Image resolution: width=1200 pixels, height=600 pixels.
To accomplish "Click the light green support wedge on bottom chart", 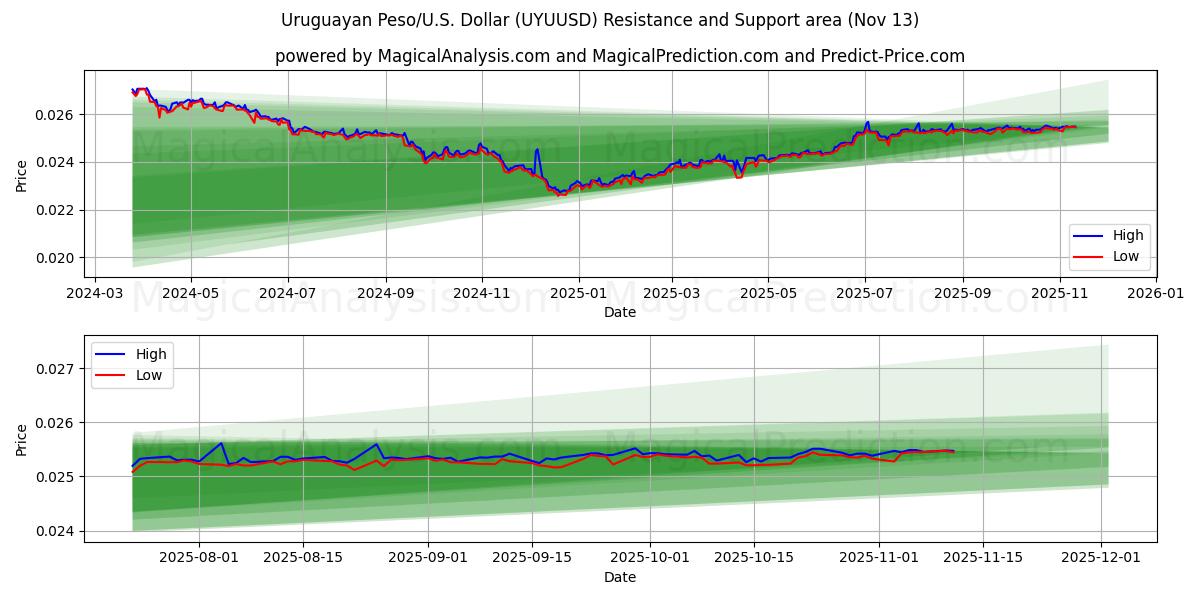I will click(x=950, y=390).
